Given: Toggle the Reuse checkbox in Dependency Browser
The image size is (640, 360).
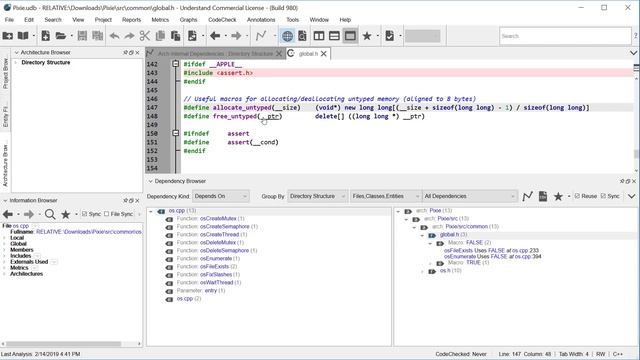Looking at the screenshot, I should tap(577, 196).
